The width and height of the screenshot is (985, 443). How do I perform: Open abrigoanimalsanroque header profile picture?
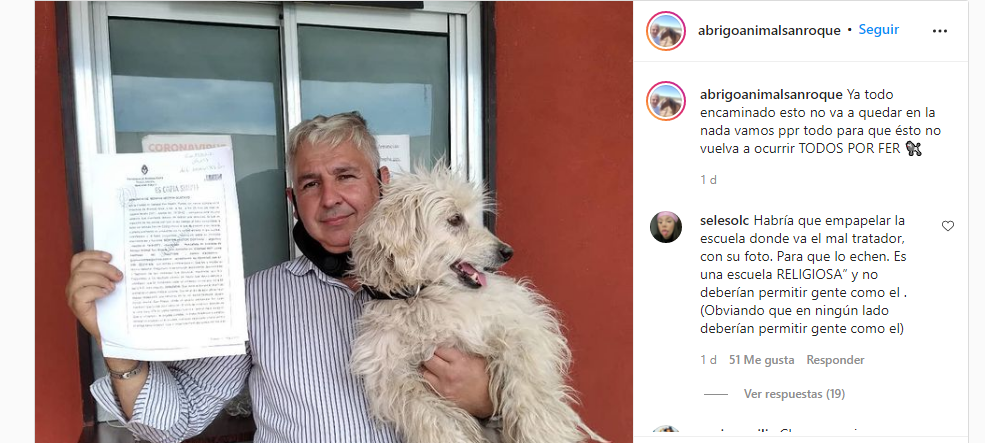click(x=665, y=31)
